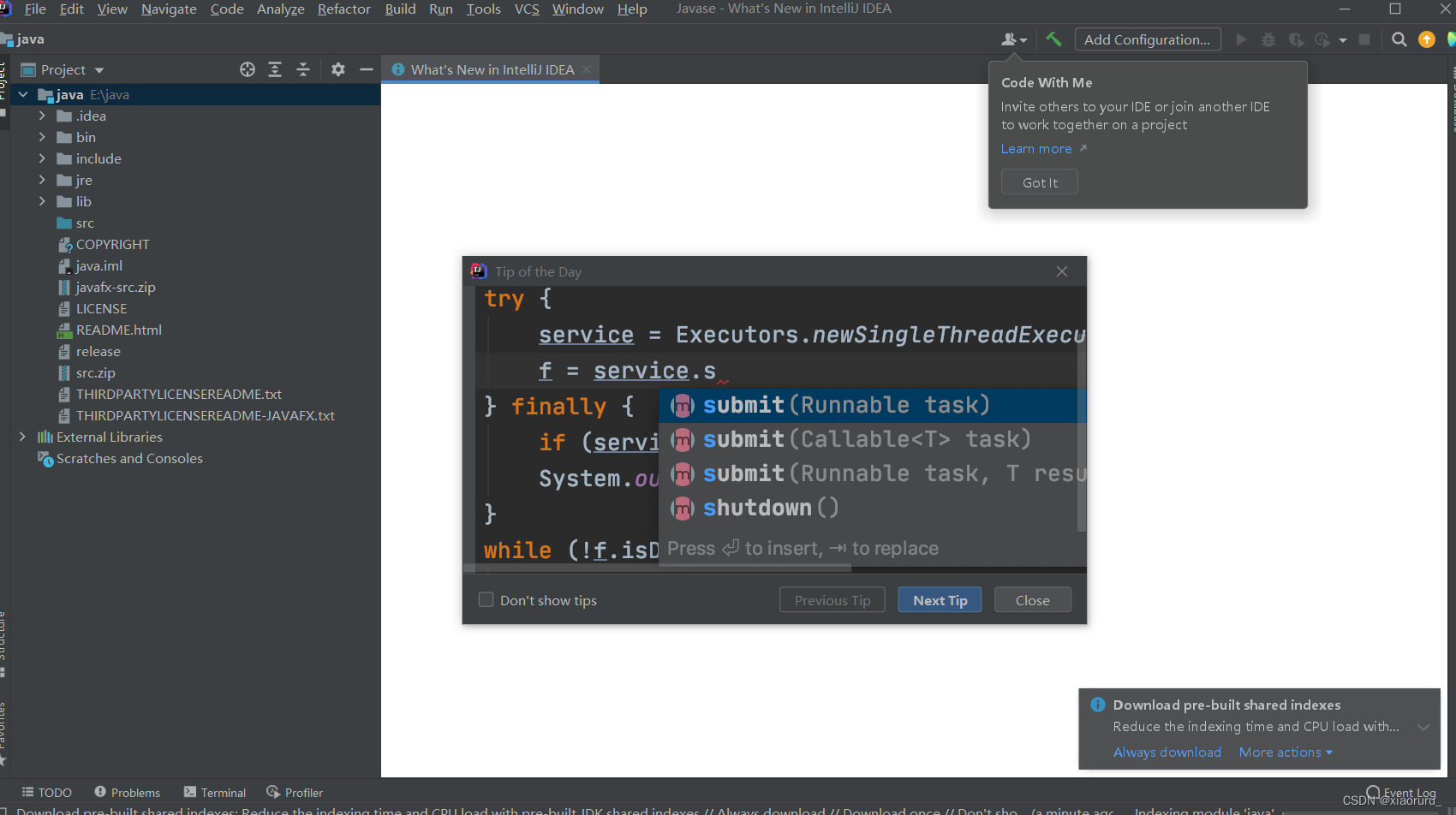This screenshot has width=1456, height=815.
Task: Open the VCS menu
Action: point(527,9)
